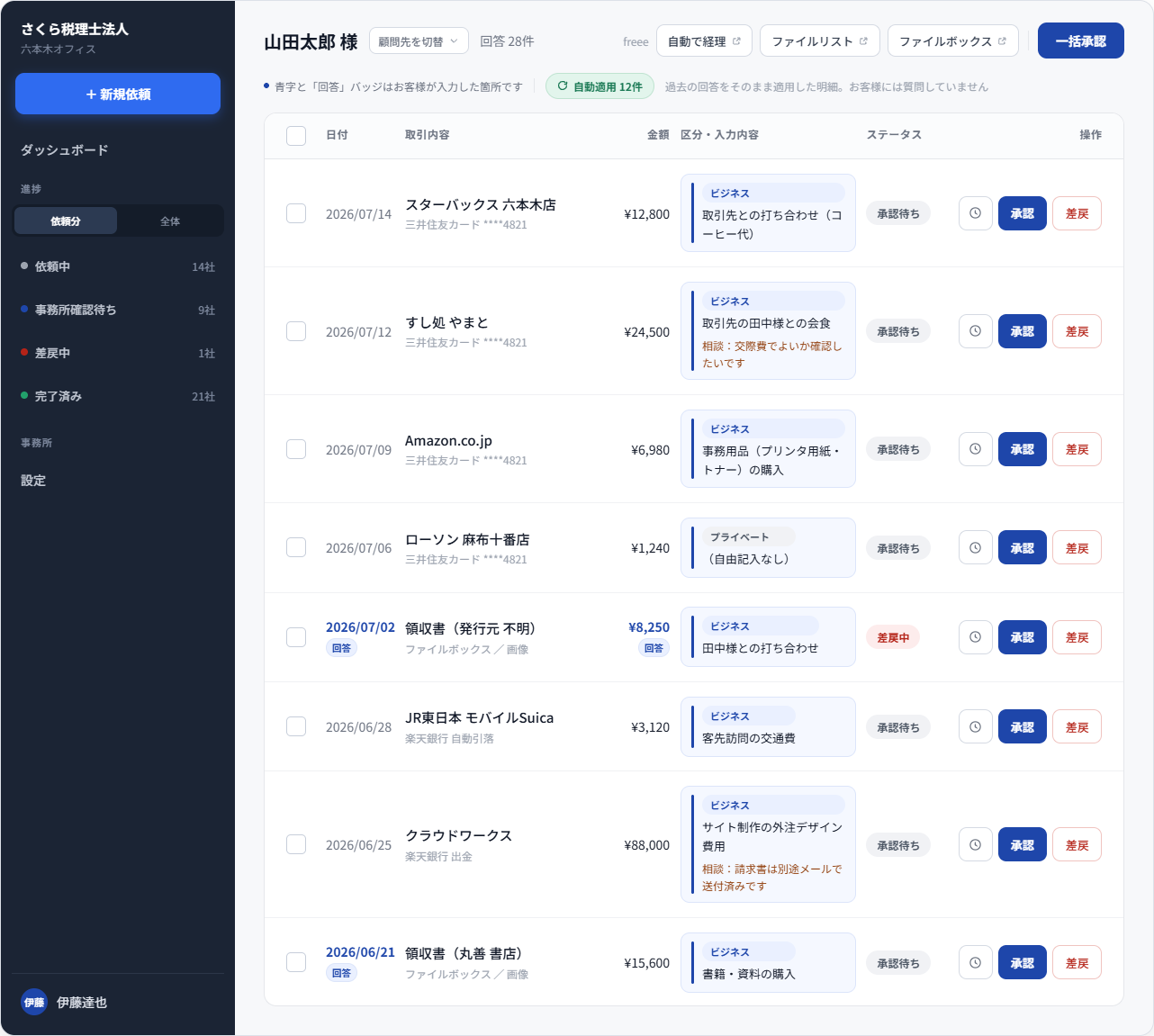This screenshot has width=1154, height=1036.
Task: Open the ファイルボックス external link
Action: pyautogui.click(x=953, y=41)
